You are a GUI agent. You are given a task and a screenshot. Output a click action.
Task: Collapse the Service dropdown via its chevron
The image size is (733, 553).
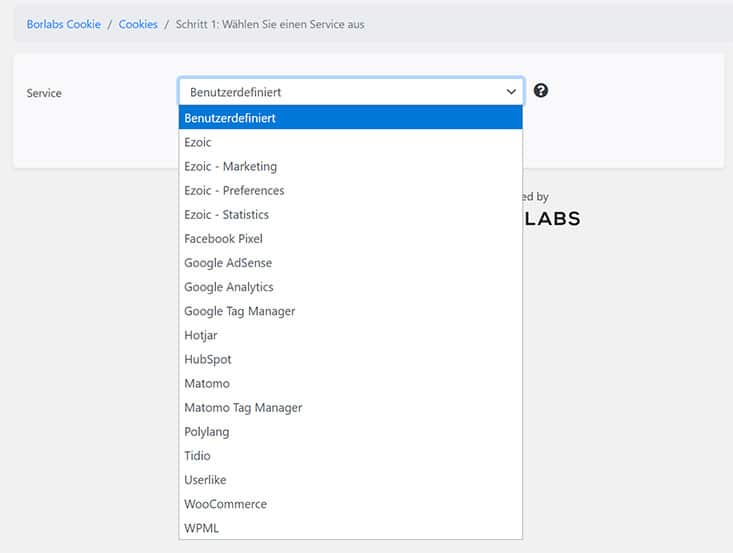pyautogui.click(x=511, y=92)
